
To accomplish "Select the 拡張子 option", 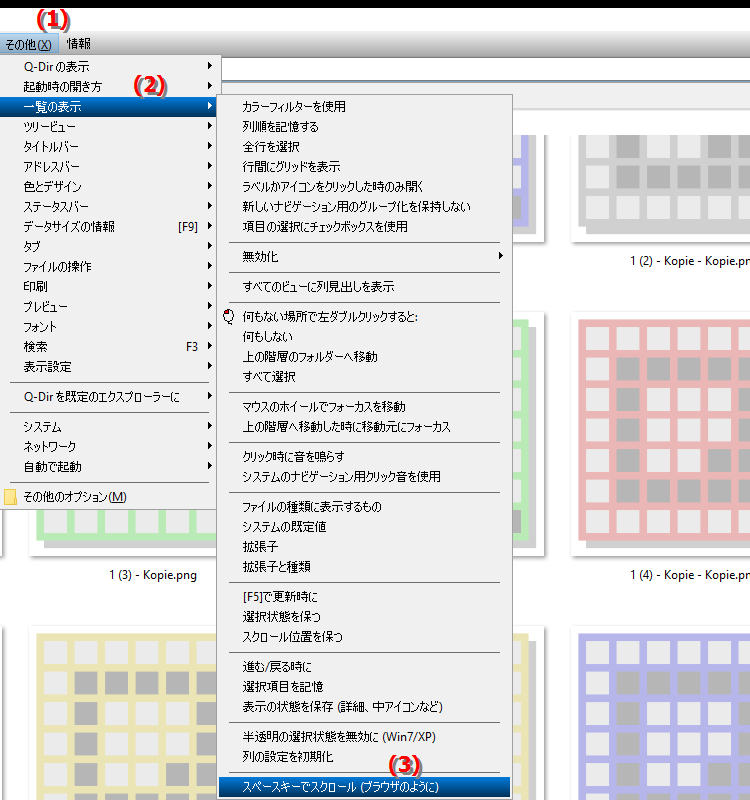I will [364, 546].
